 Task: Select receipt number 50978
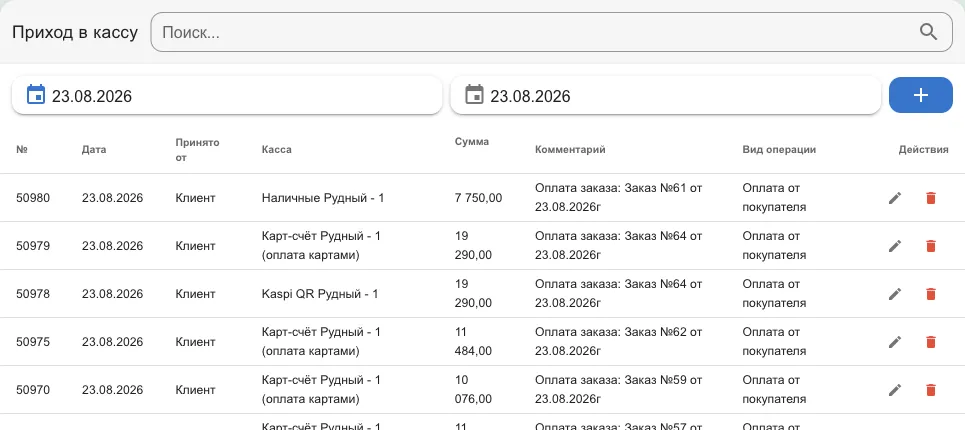click(x=33, y=294)
